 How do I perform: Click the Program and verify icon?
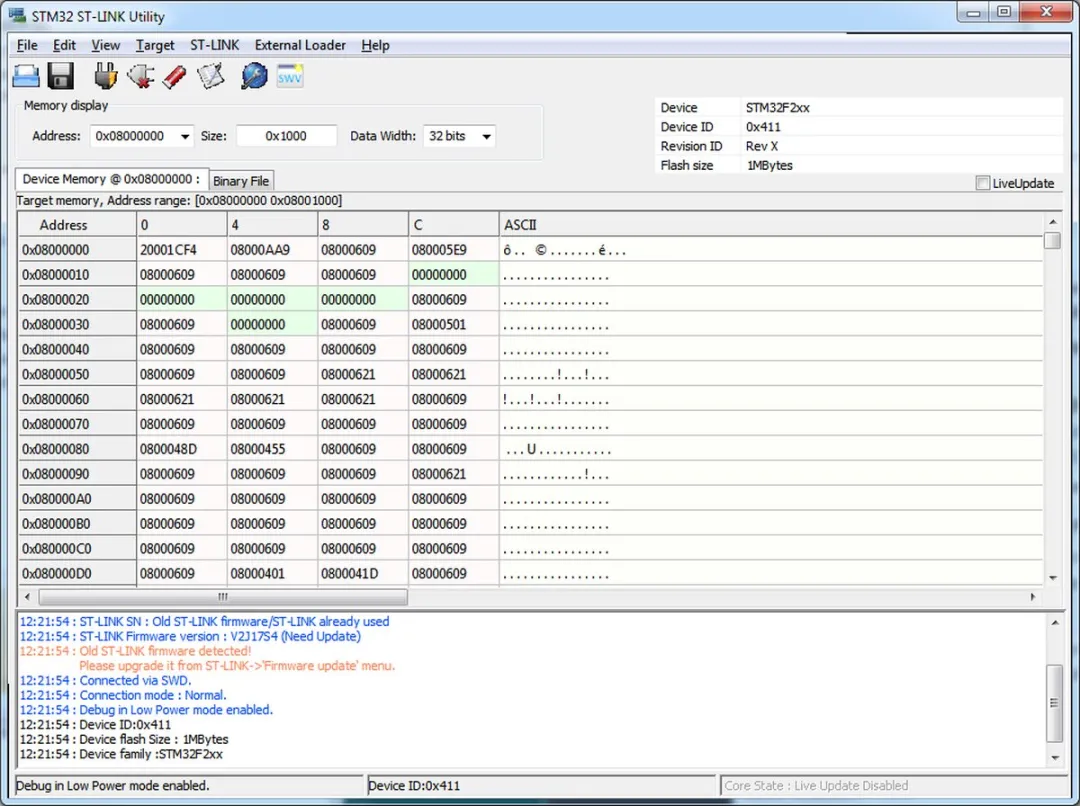[x=211, y=76]
